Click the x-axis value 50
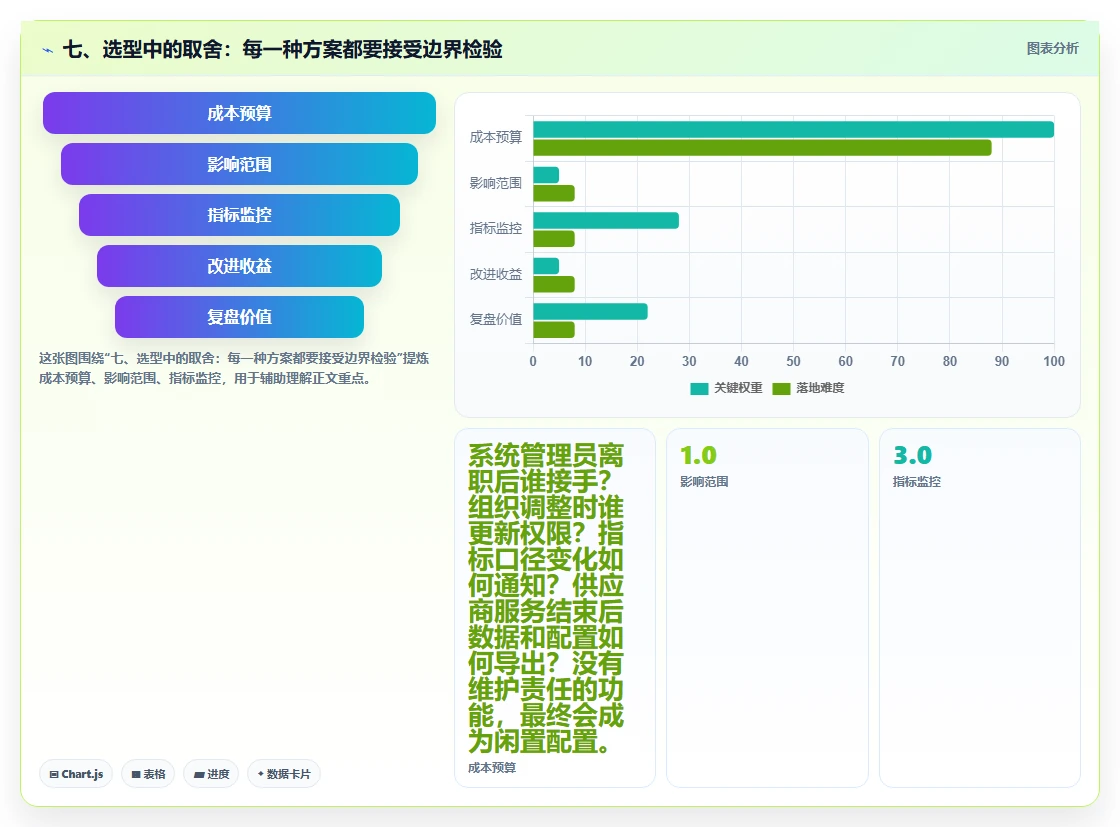This screenshot has height=827, width=1120. [x=793, y=361]
